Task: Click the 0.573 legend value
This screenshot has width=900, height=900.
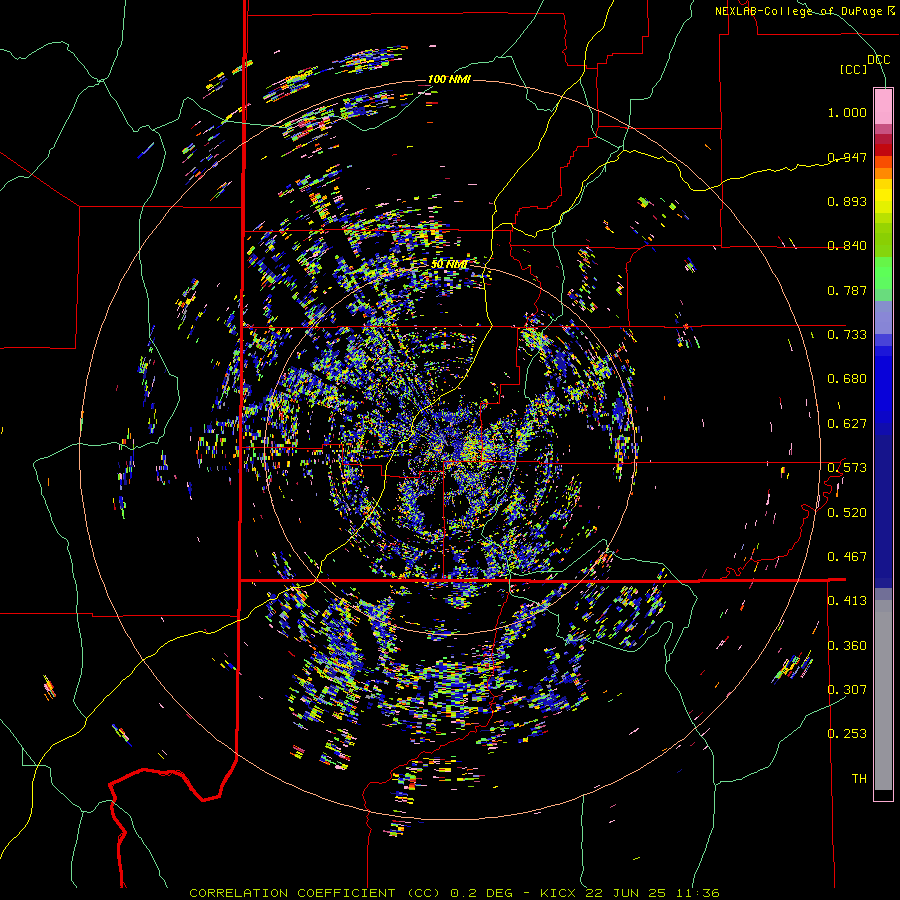Action: [847, 468]
